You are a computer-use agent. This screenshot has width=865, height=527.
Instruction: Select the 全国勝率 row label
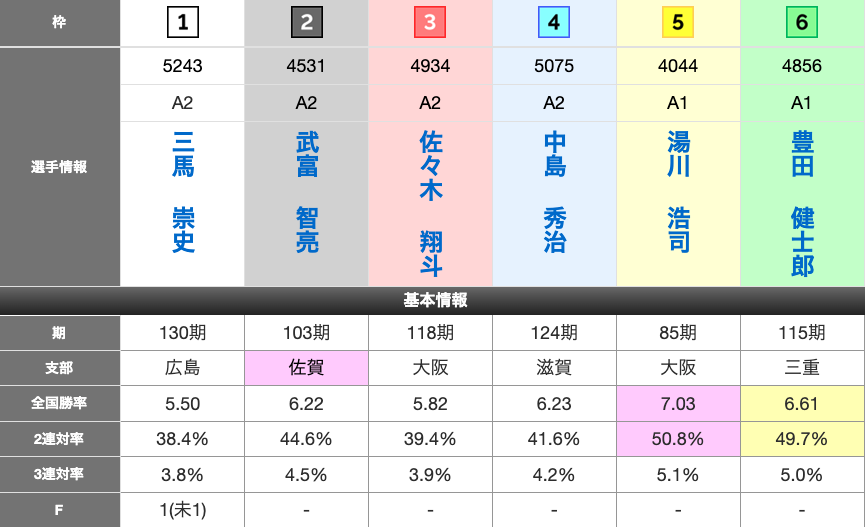click(x=59, y=403)
